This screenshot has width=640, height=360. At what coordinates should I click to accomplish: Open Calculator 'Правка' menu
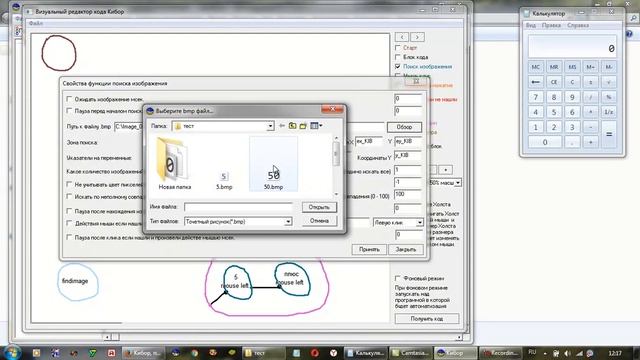[x=551, y=25]
